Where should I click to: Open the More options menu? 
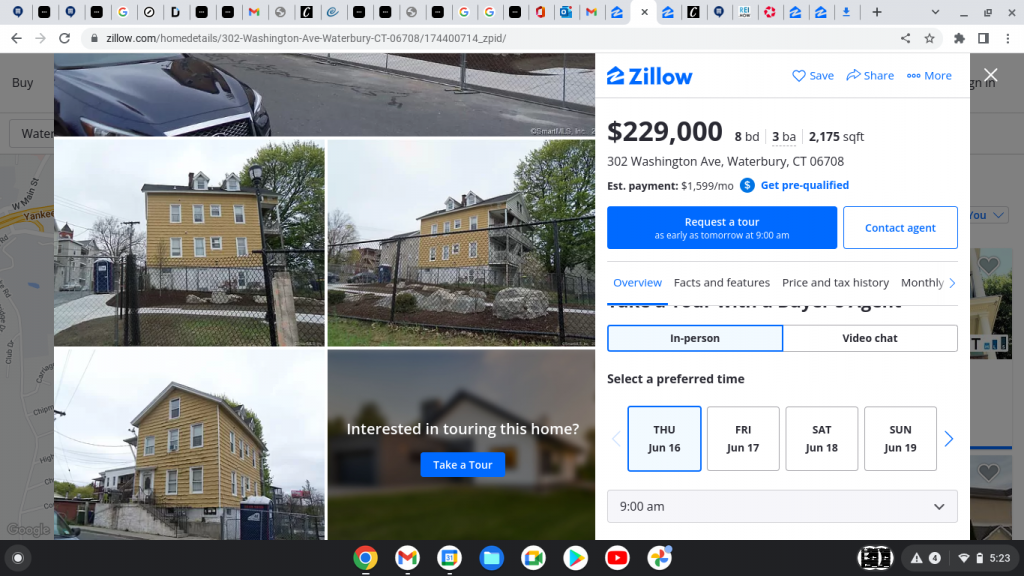pyautogui.click(x=913, y=76)
